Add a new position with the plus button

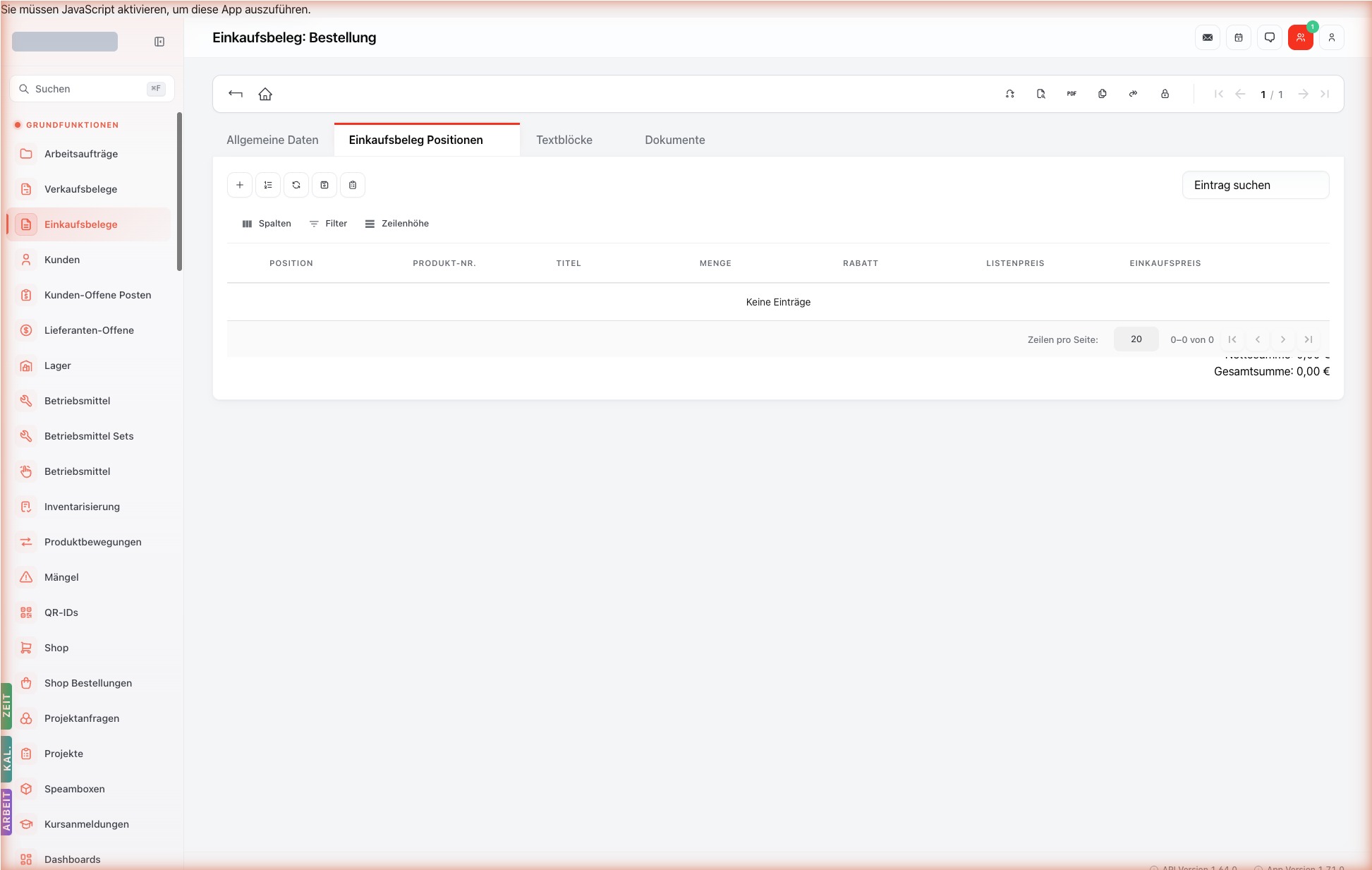coord(240,185)
